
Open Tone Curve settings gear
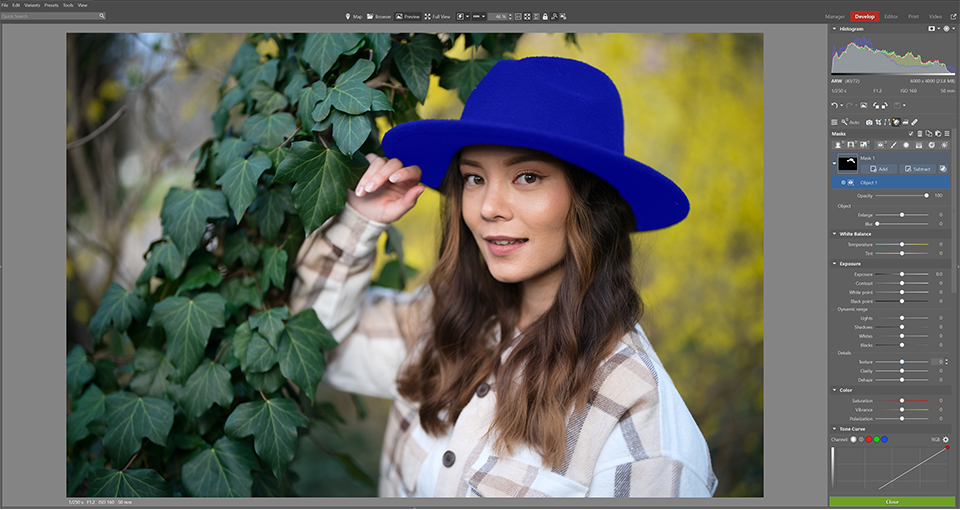click(x=946, y=439)
